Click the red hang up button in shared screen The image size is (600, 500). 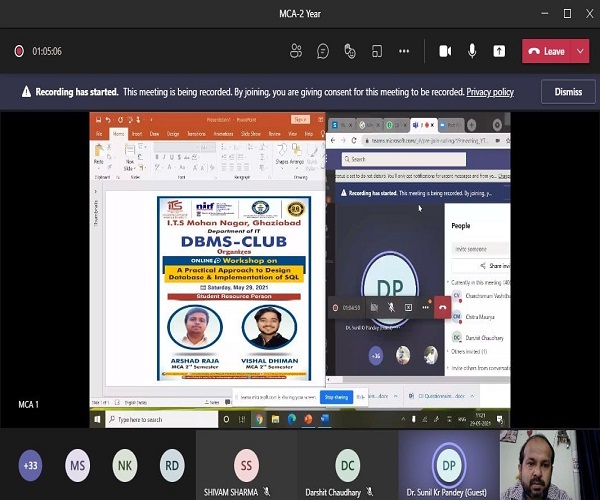coord(443,308)
